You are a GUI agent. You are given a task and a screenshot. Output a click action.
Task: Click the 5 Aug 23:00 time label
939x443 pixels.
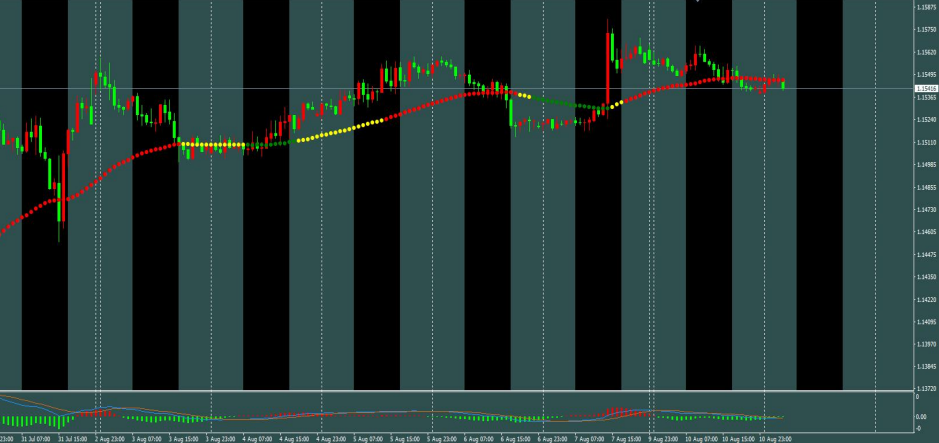(x=442, y=439)
